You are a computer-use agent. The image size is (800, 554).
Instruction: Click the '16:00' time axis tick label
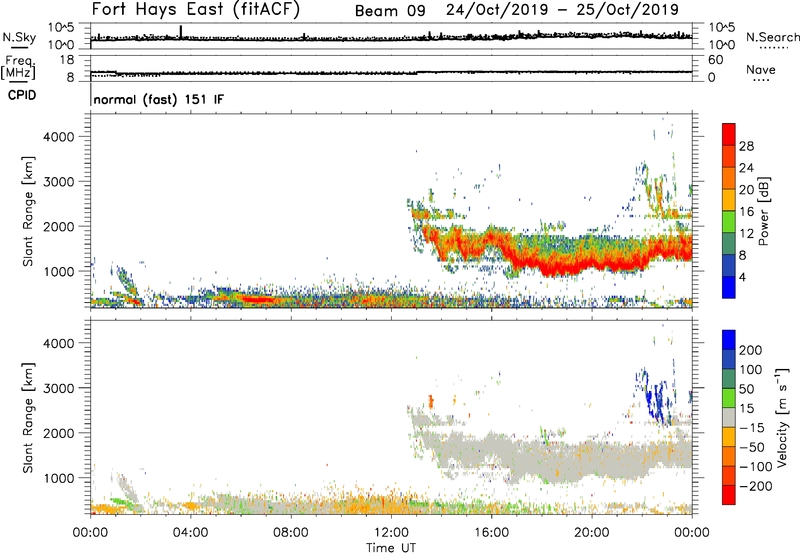(491, 533)
